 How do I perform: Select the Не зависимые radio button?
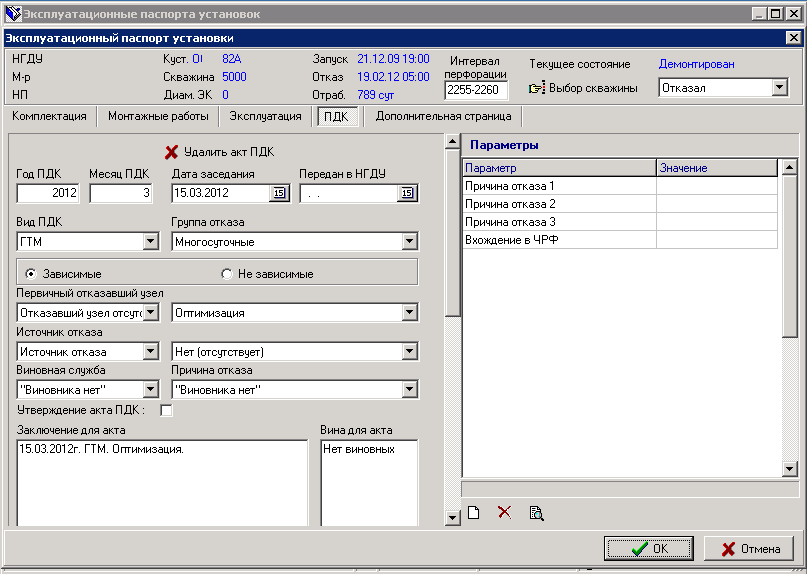[226, 274]
